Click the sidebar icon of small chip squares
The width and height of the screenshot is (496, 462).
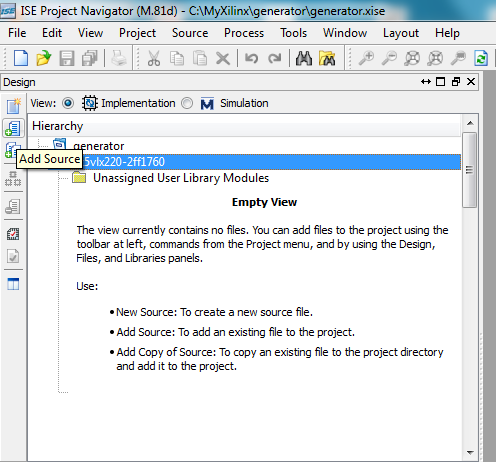(x=13, y=179)
